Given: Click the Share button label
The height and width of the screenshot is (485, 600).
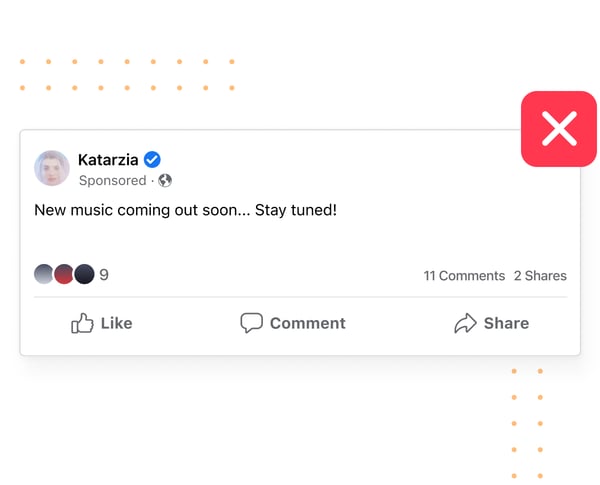Looking at the screenshot, I should tap(506, 323).
